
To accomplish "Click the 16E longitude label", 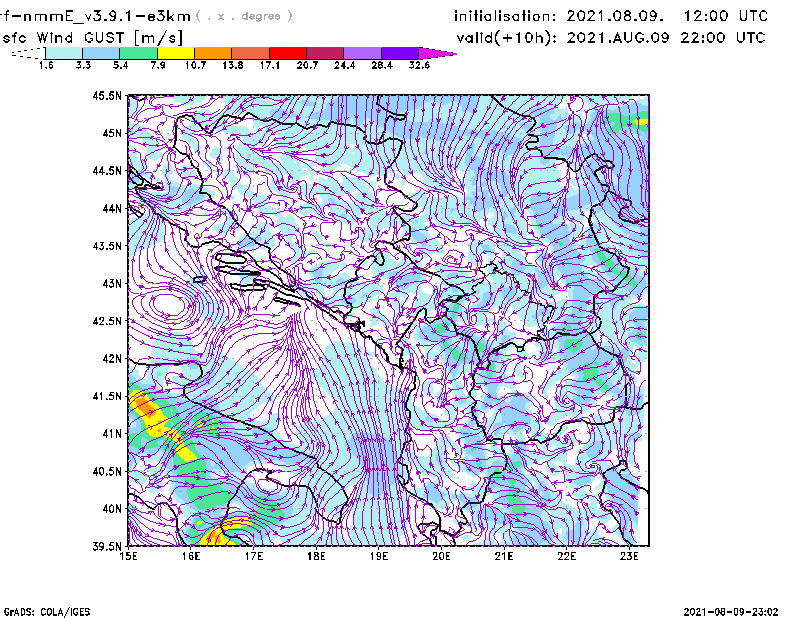I will (x=191, y=556).
